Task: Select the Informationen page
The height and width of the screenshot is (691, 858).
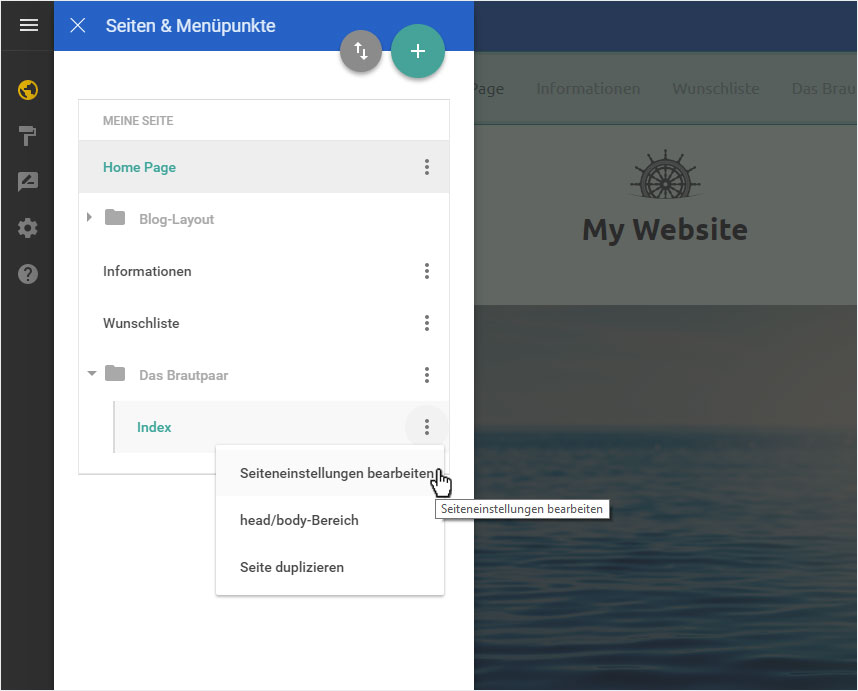Action: click(147, 271)
